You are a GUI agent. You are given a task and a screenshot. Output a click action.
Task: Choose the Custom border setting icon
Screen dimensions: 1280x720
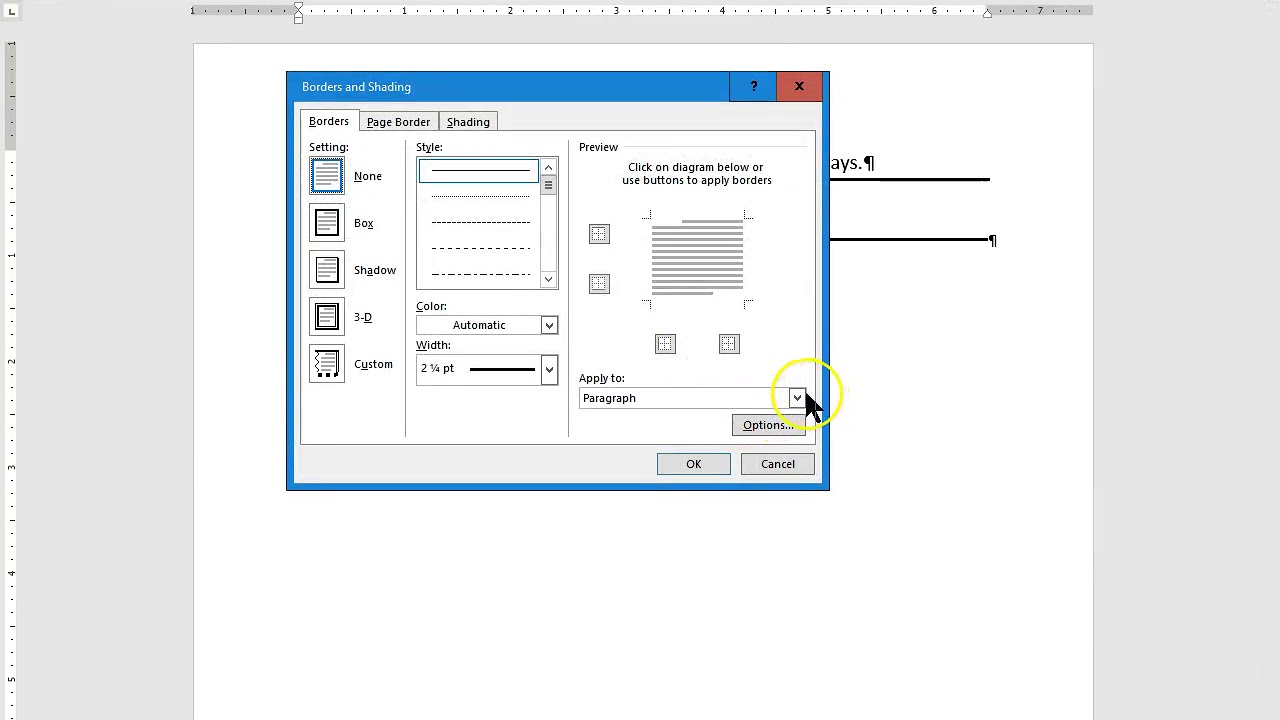pos(327,364)
